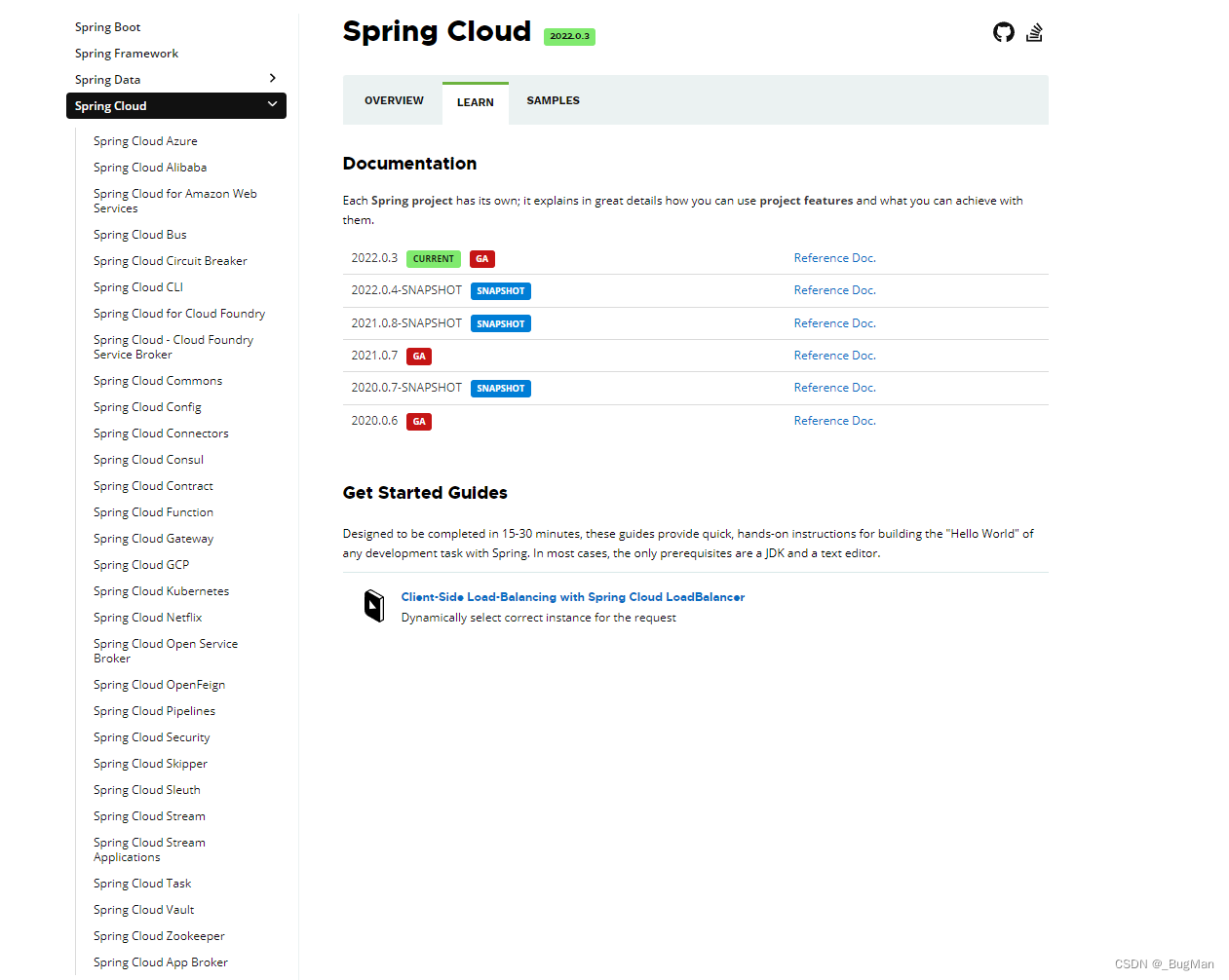Click the green 2022.0.3 version badge
The image size is (1229, 980).
569,36
